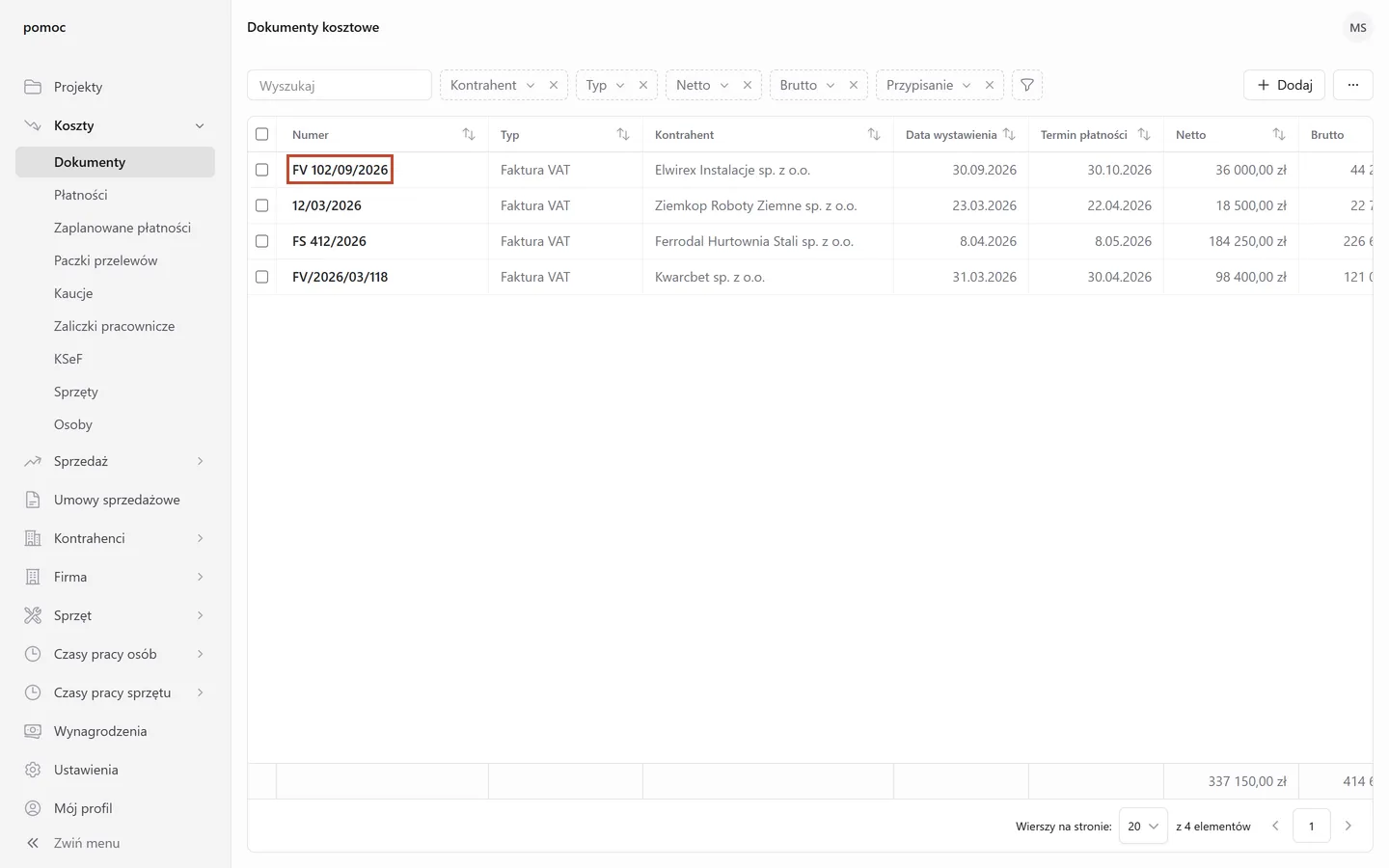Viewport: 1389px width, 868px height.
Task: Open the filter funnel icon
Action: click(x=1027, y=85)
